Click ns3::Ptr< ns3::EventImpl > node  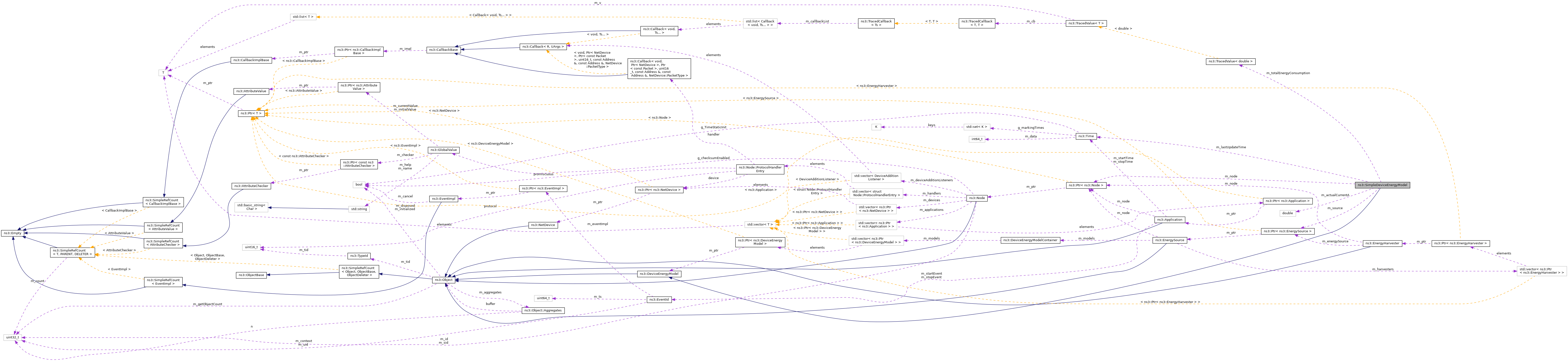[x=543, y=189]
